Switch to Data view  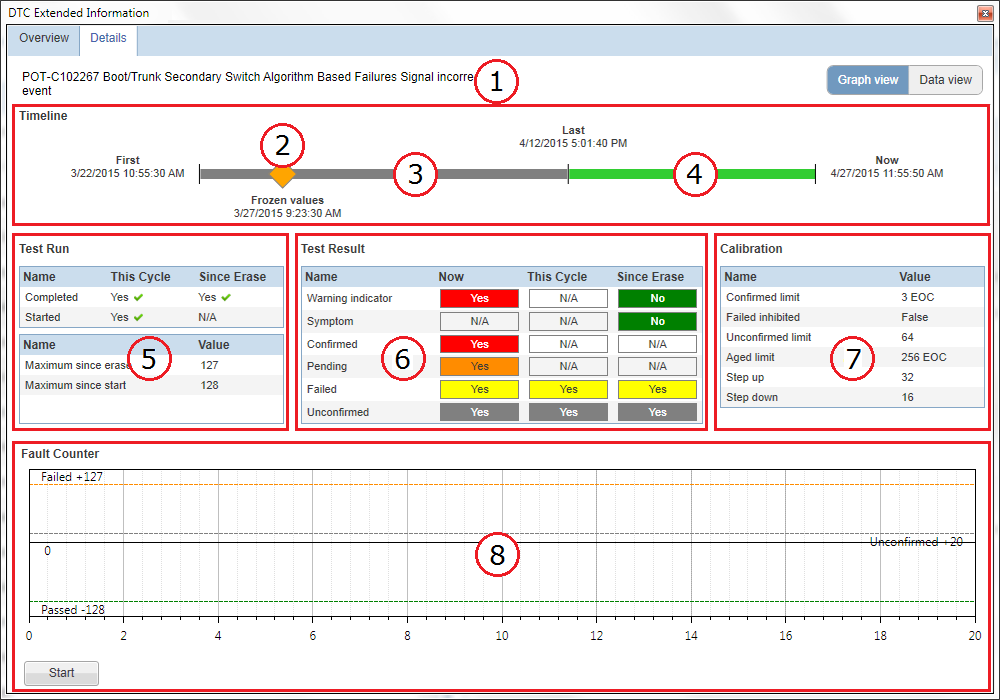click(945, 80)
